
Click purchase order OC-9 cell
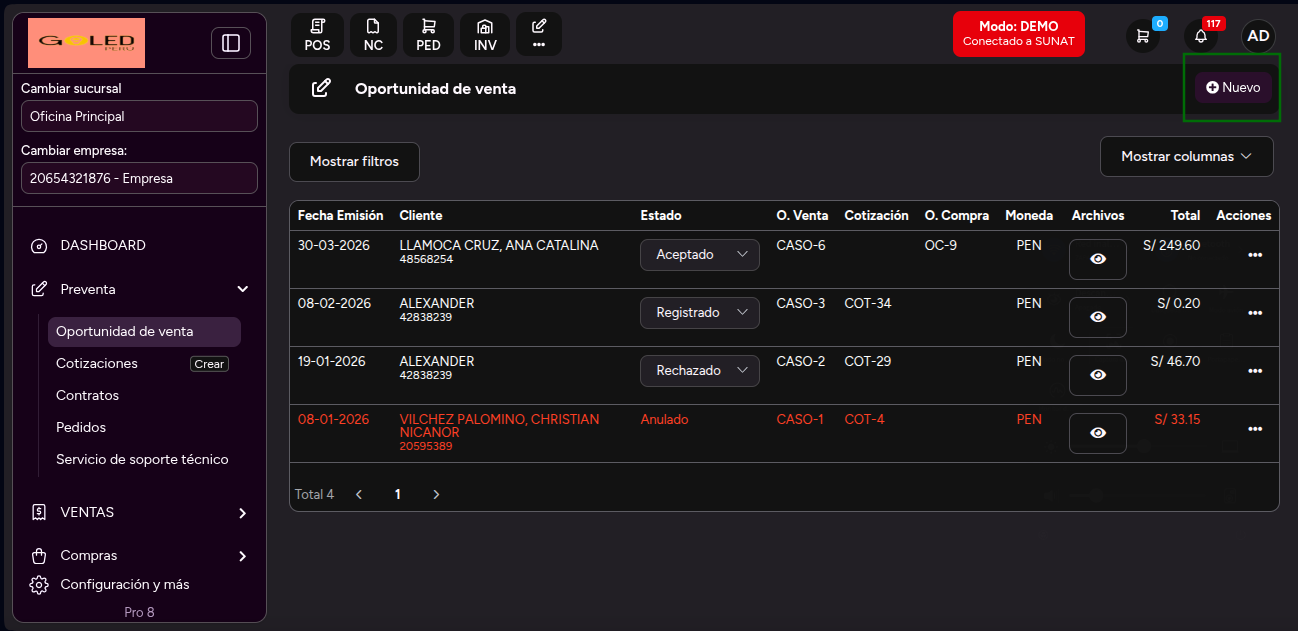941,246
